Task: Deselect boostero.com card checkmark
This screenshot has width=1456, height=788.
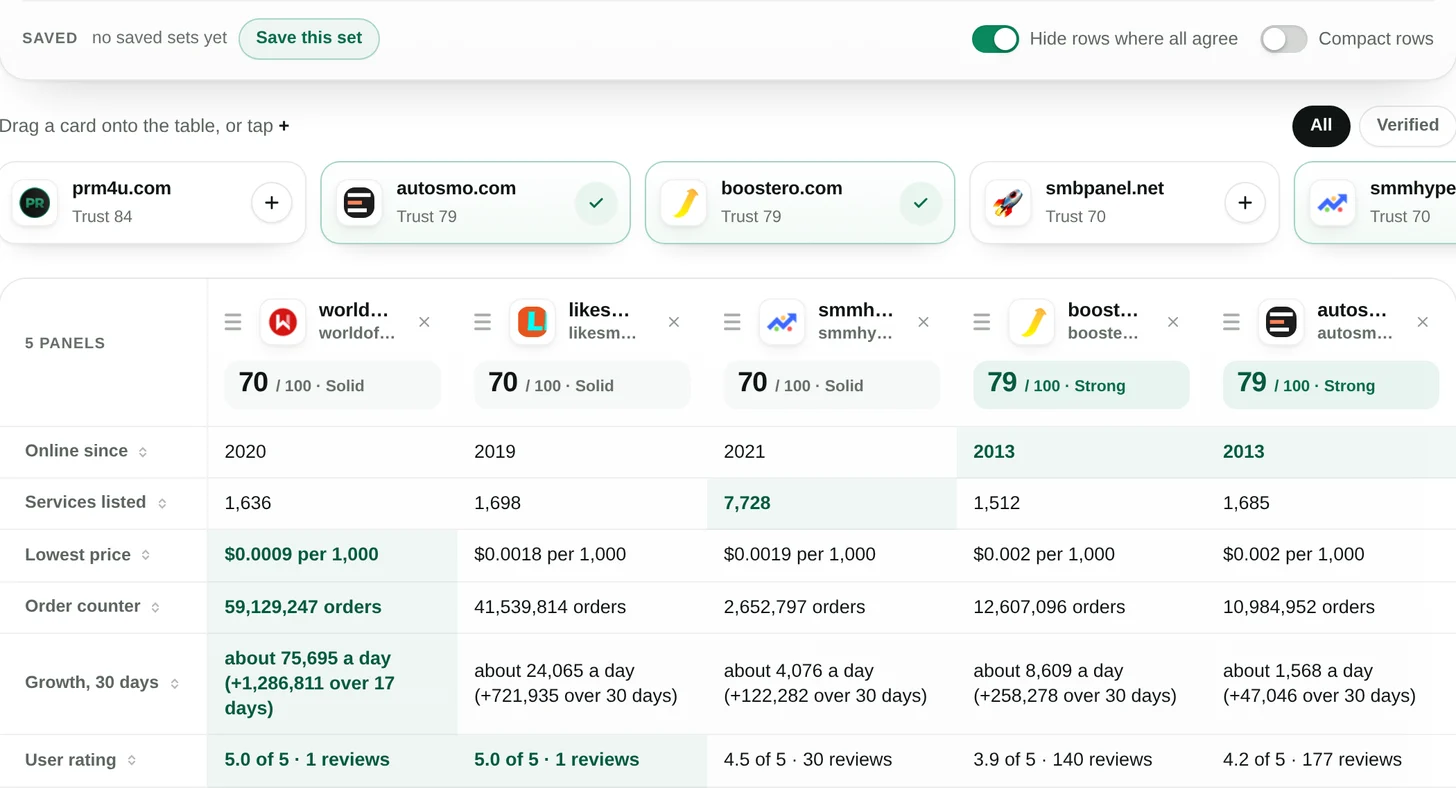Action: click(x=920, y=203)
